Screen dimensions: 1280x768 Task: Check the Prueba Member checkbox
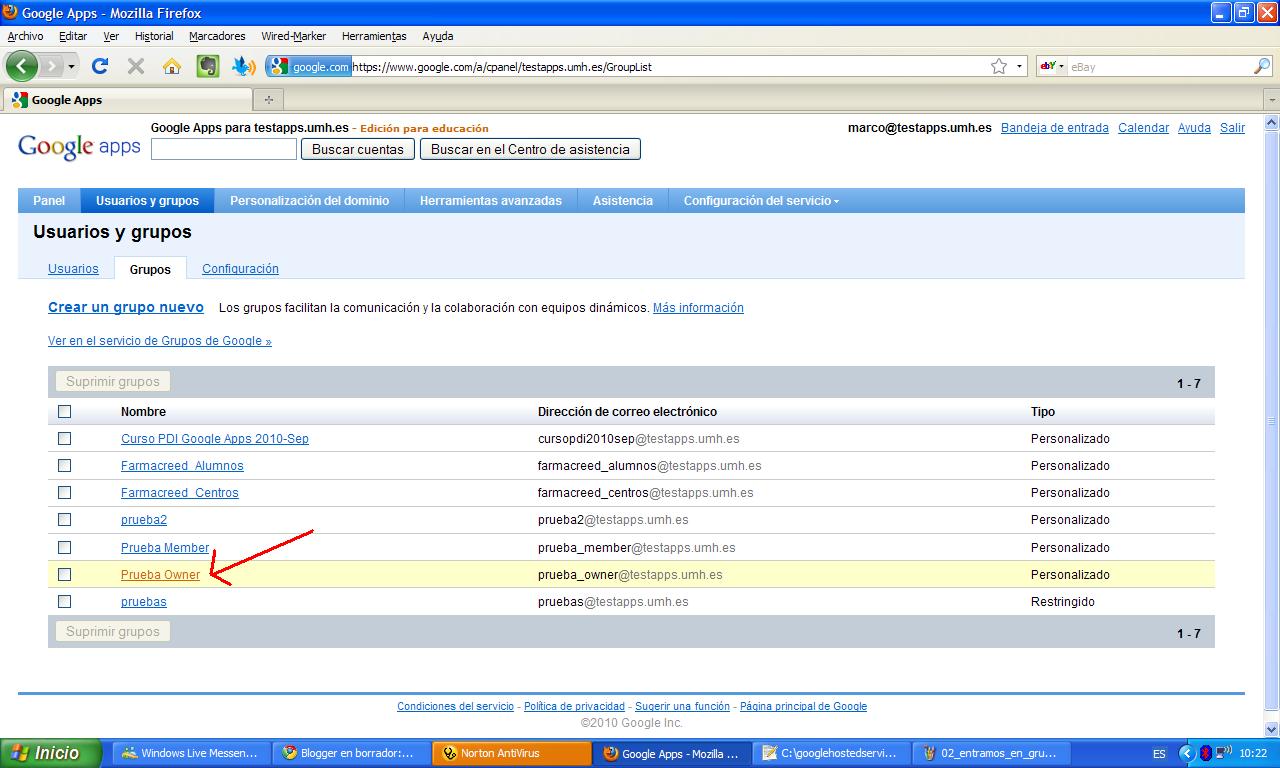coord(65,547)
